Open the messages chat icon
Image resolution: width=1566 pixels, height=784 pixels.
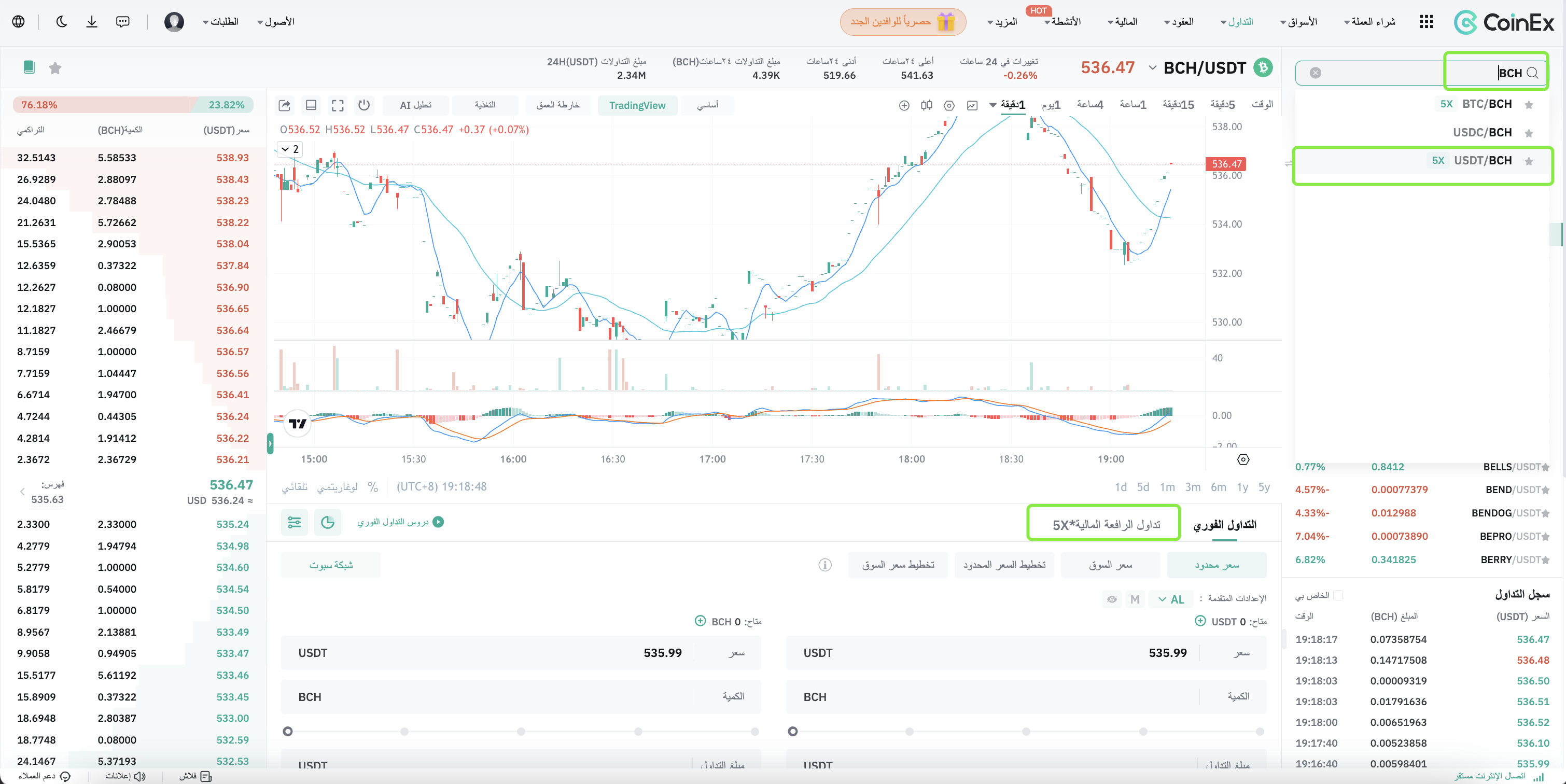pos(123,22)
